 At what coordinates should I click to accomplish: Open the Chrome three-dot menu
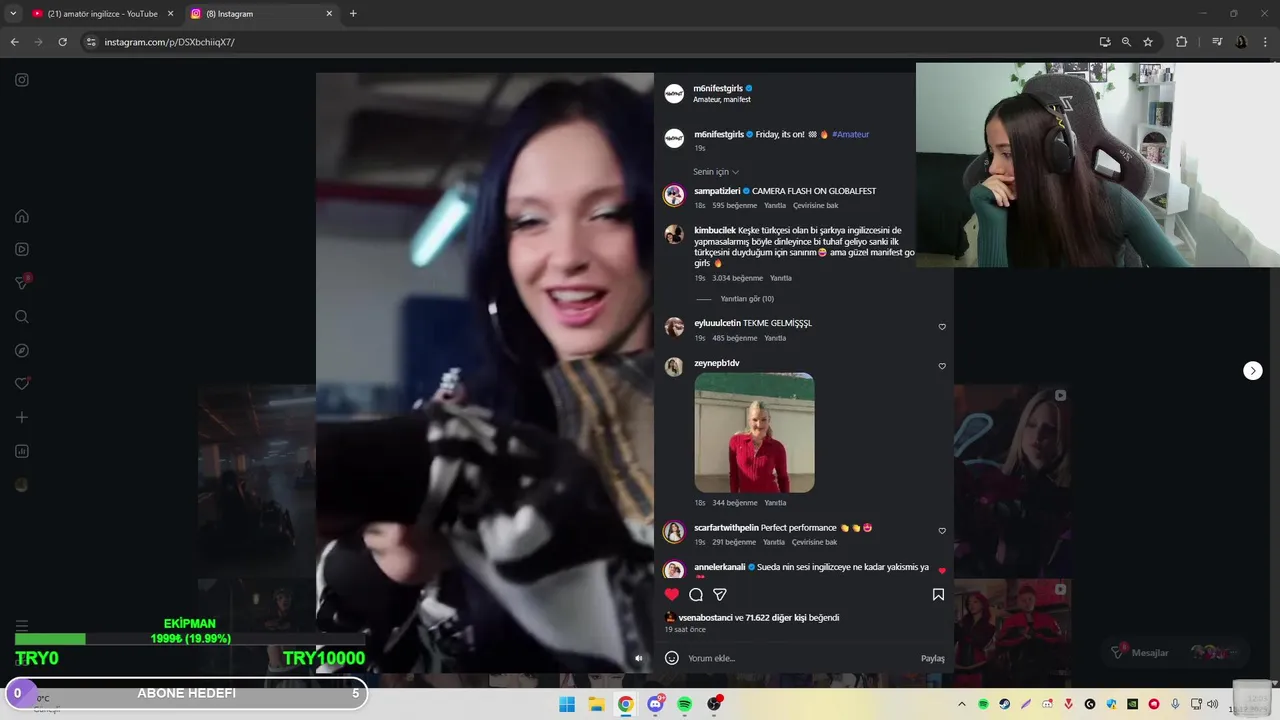(1266, 42)
